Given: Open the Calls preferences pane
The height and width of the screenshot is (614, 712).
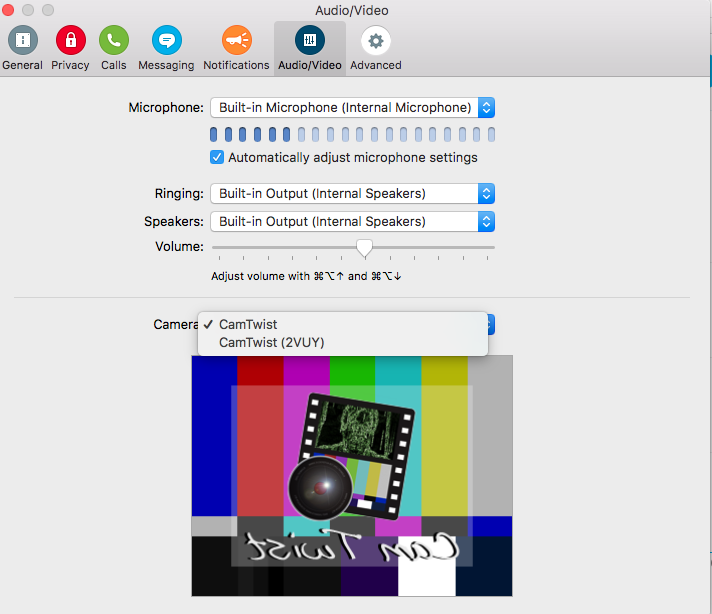Looking at the screenshot, I should click(x=114, y=48).
